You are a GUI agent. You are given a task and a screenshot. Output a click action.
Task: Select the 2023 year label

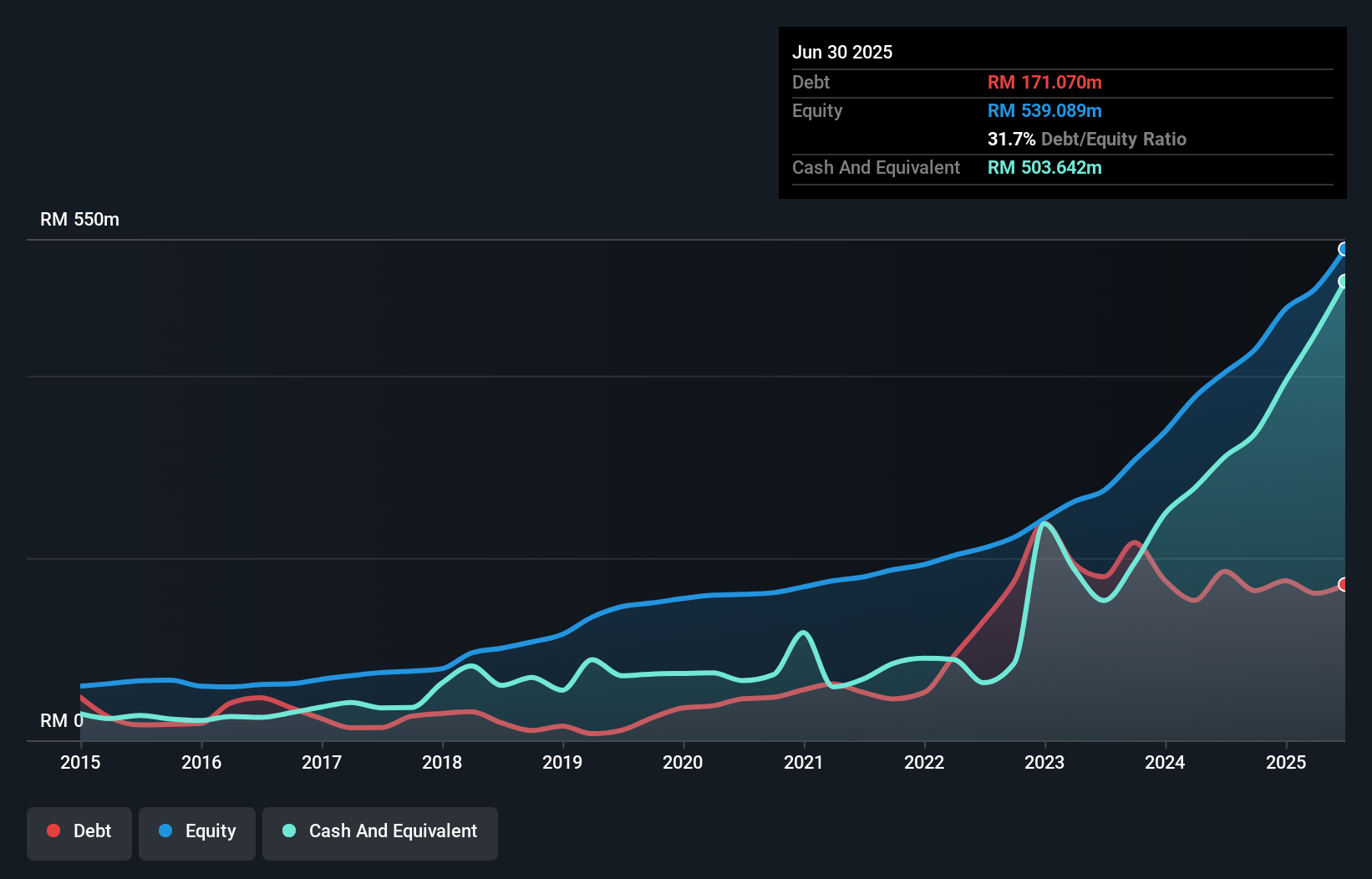pos(1045,762)
